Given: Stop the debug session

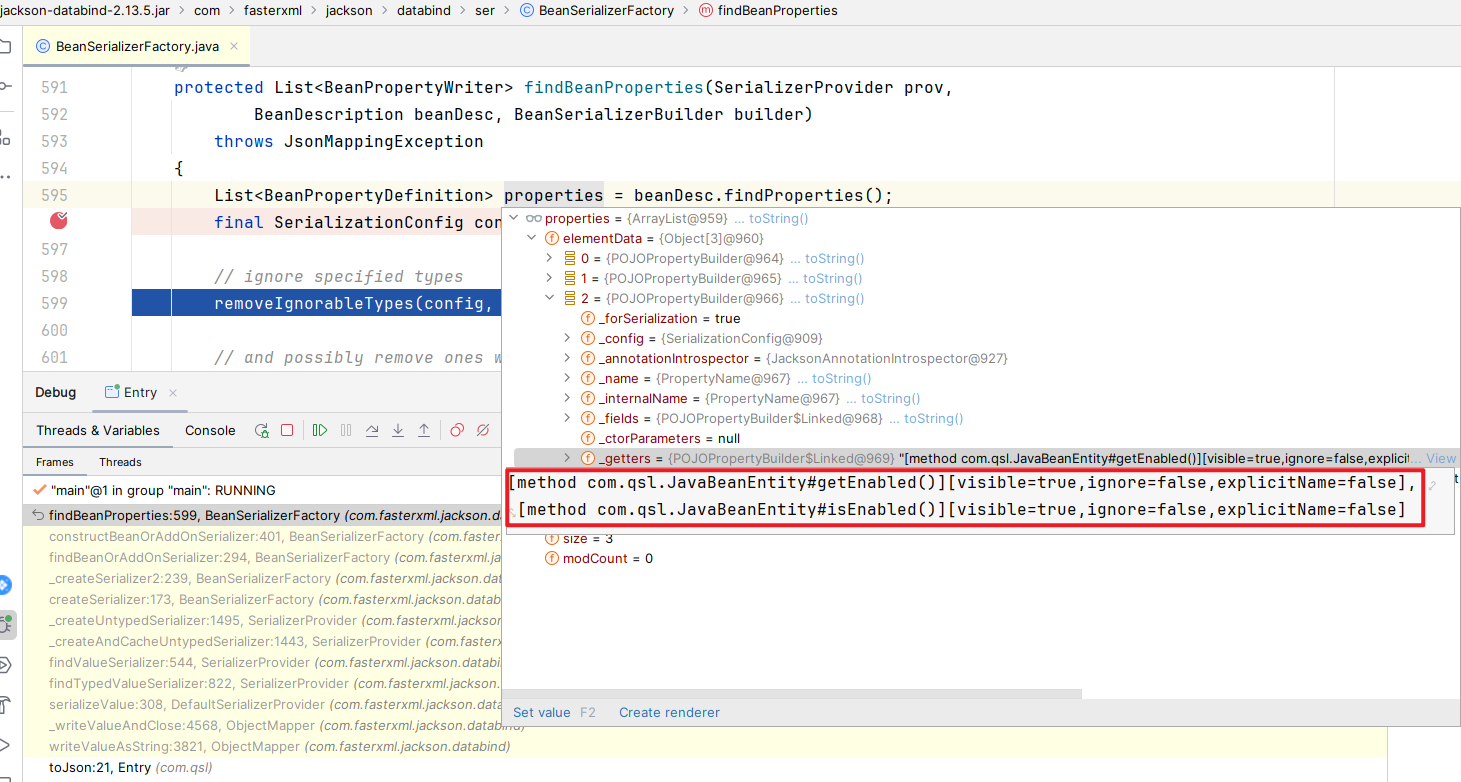Looking at the screenshot, I should pos(287,430).
